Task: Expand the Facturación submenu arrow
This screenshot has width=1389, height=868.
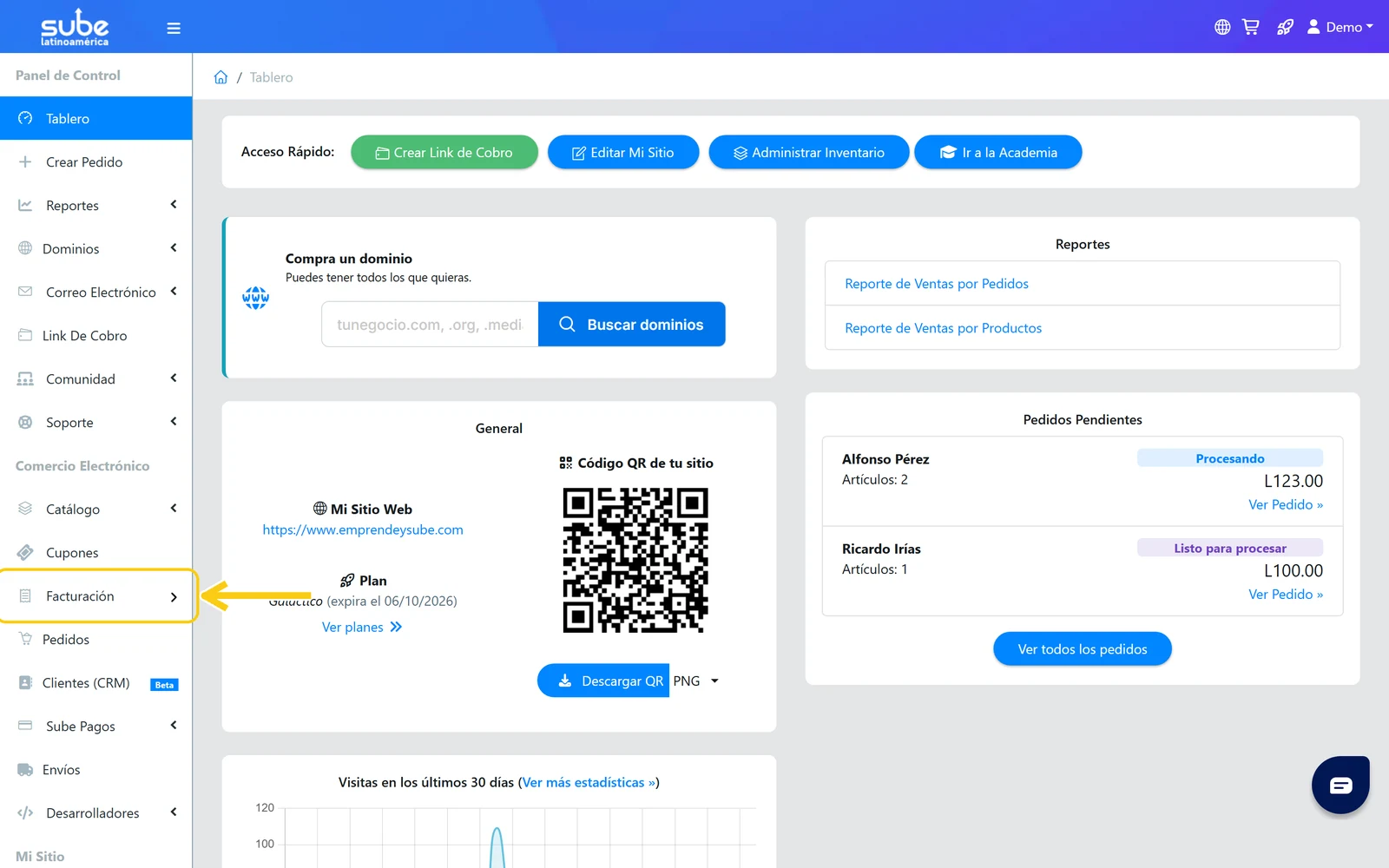Action: [x=174, y=596]
